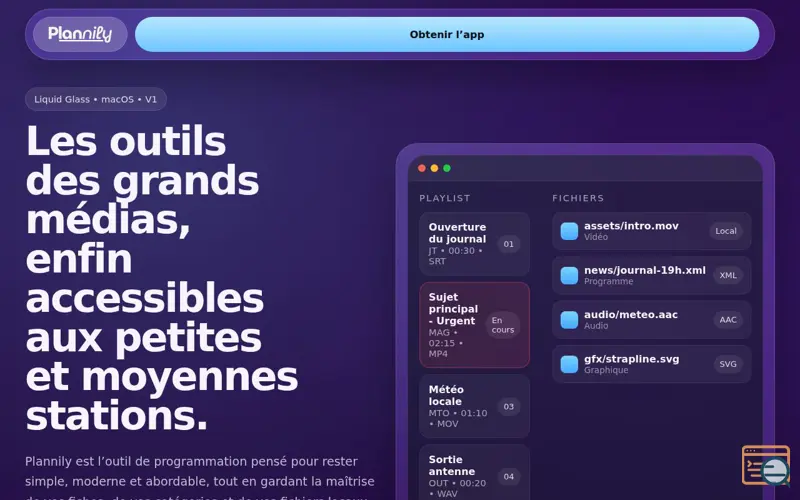Image resolution: width=800 pixels, height=500 pixels.
Task: Select the Ouverture du journal playlist item
Action: pyautogui.click(x=474, y=244)
